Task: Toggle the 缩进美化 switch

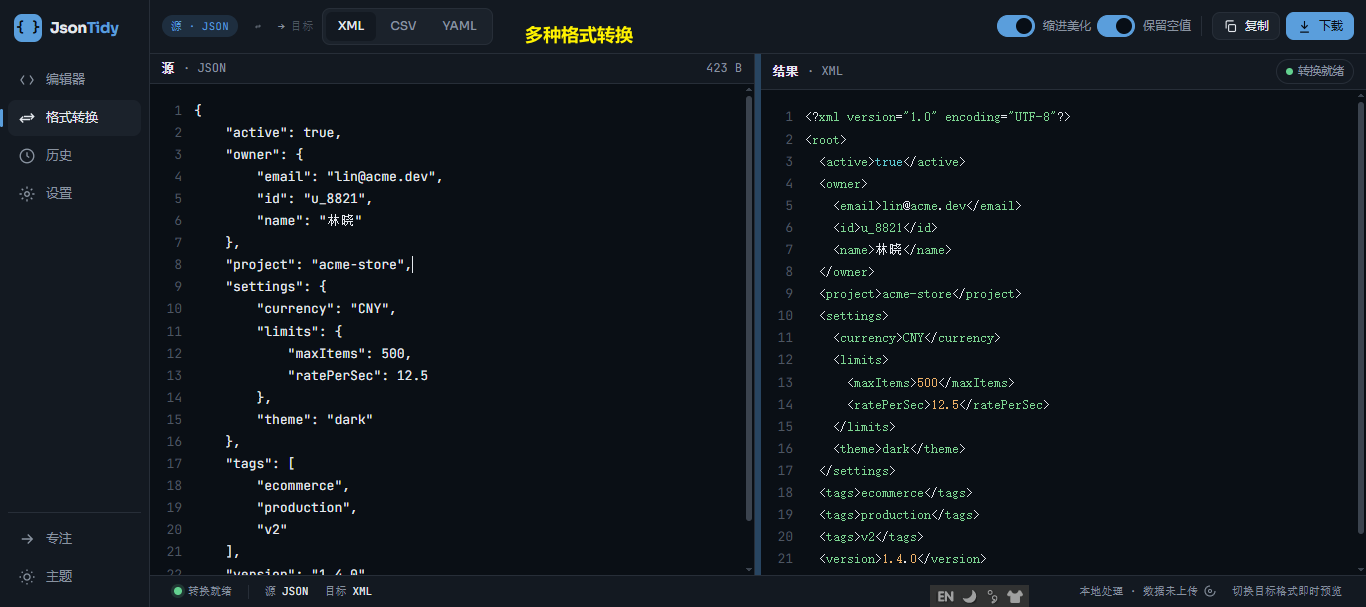Action: tap(1015, 26)
